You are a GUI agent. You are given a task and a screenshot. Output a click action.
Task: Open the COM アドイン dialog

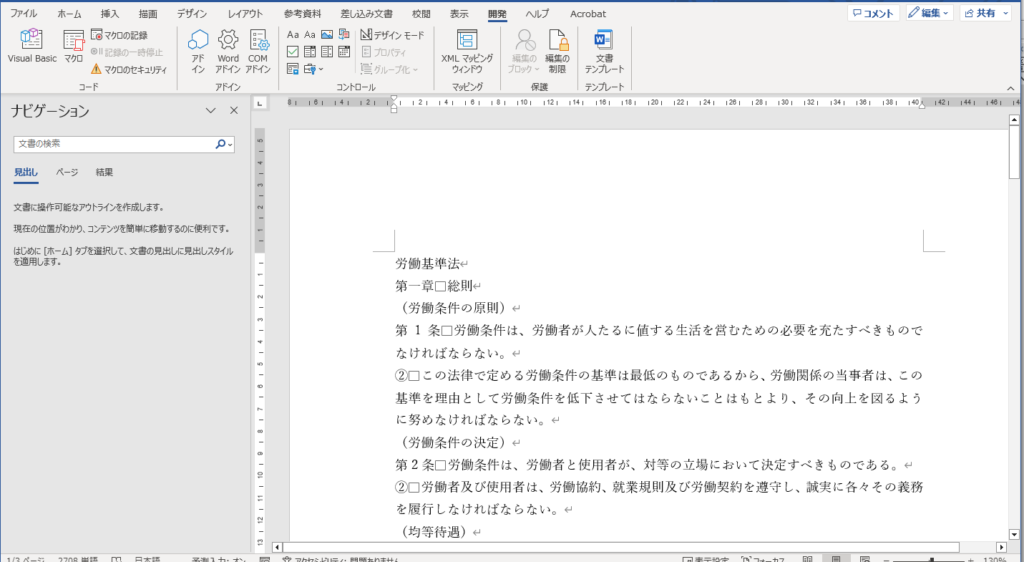click(x=258, y=51)
